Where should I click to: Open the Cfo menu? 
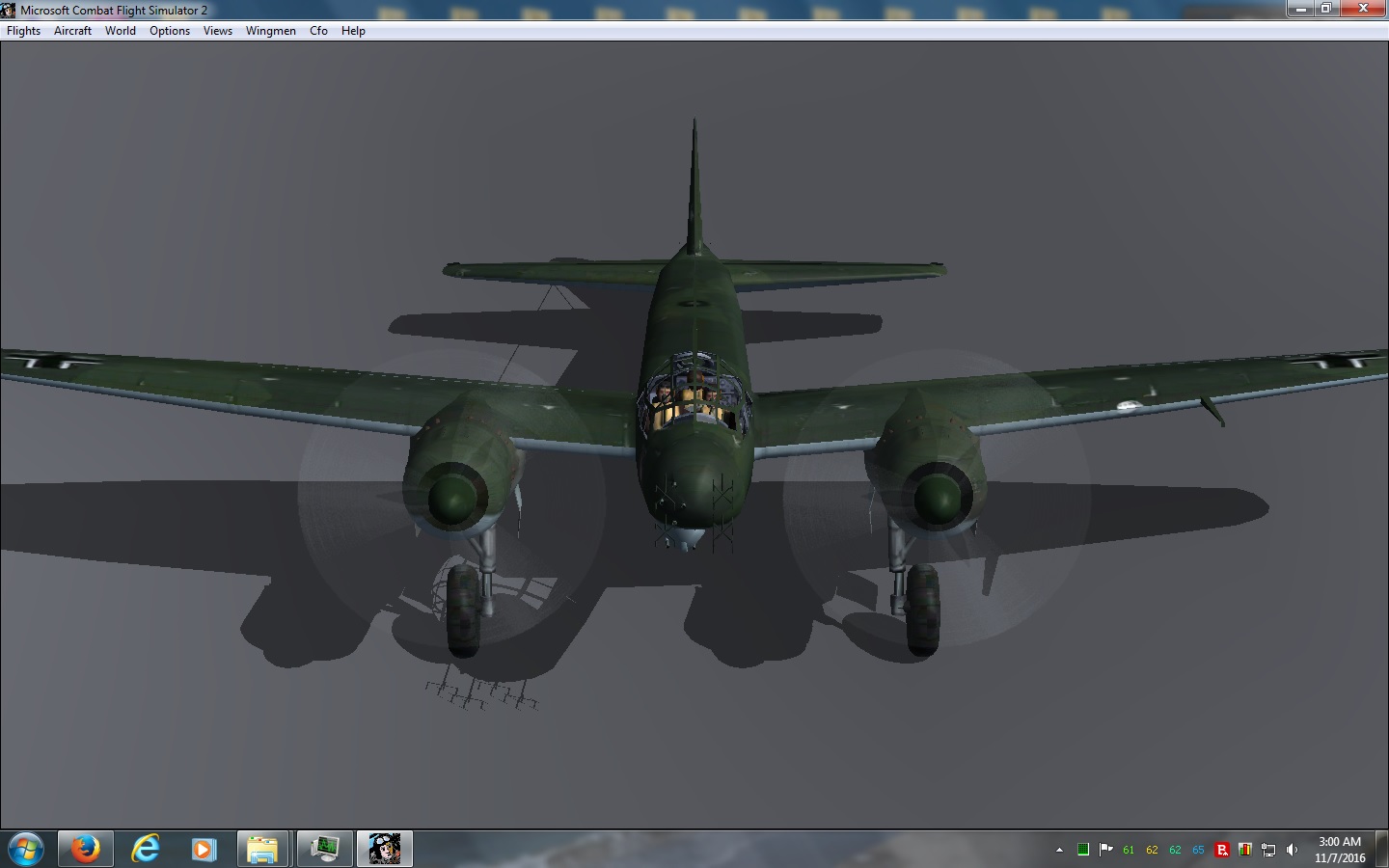click(318, 31)
